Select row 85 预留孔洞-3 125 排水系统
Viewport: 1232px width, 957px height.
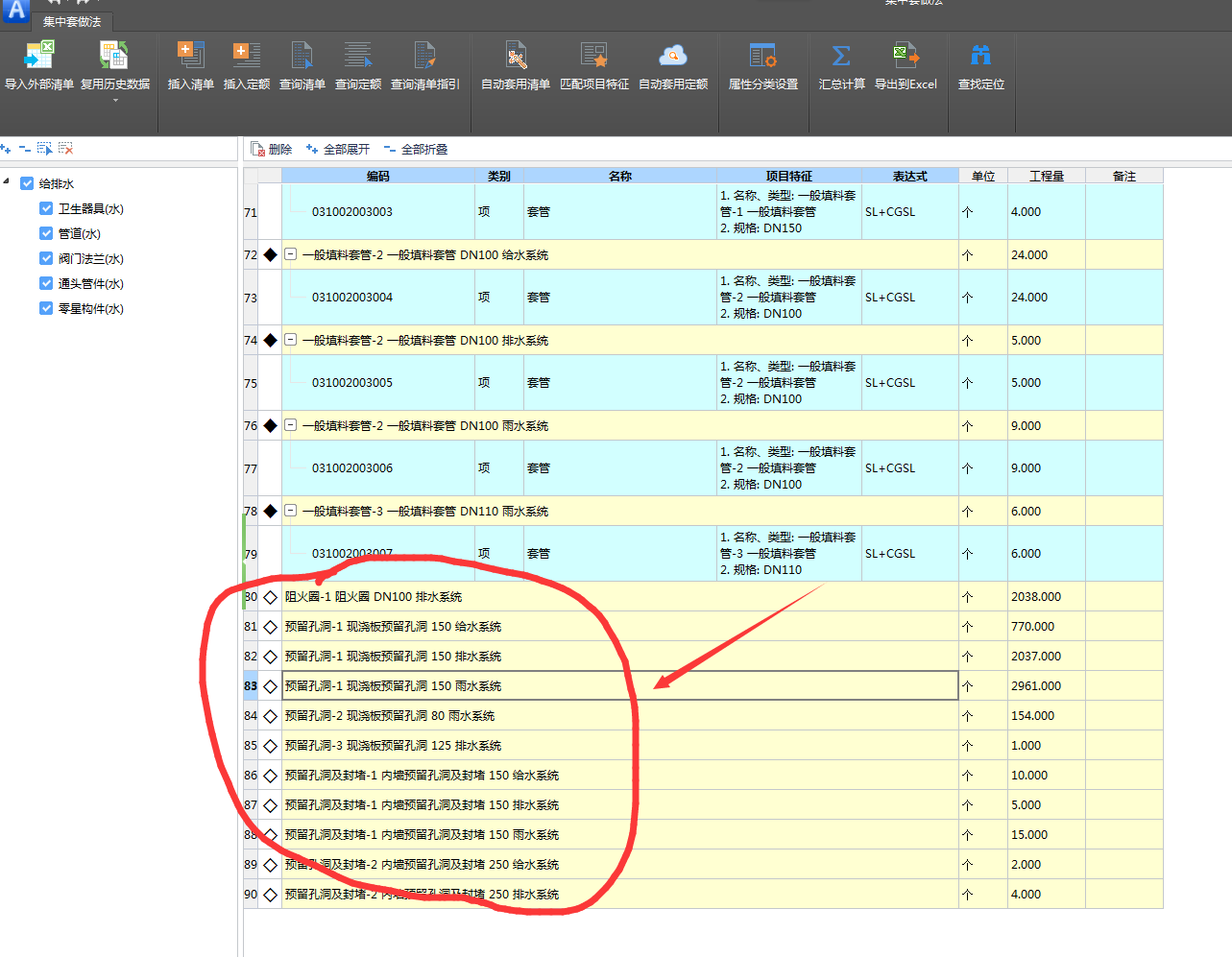620,746
